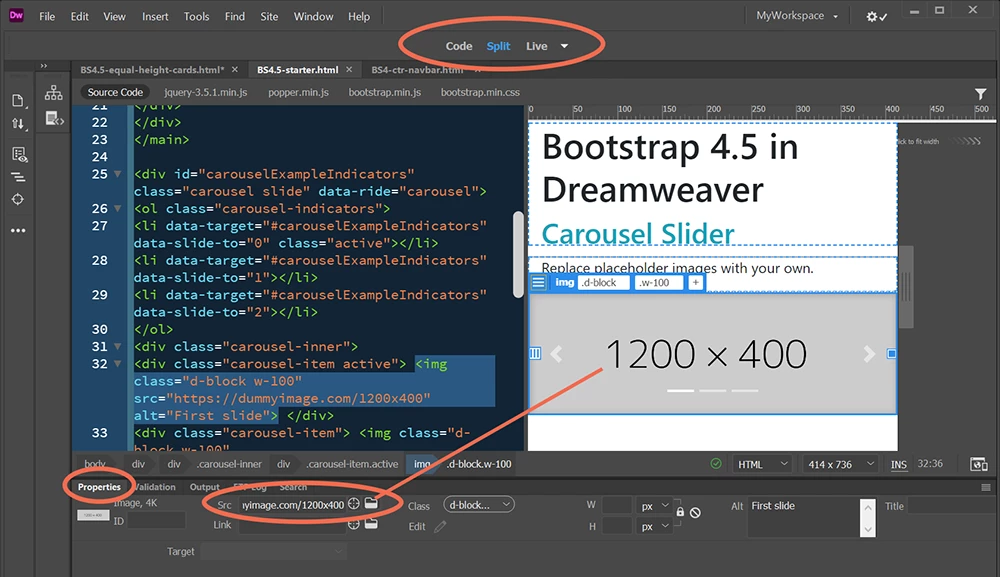Click the target crosshair icon in left toolbar
Viewport: 1000px width, 577px height.
(x=18, y=200)
